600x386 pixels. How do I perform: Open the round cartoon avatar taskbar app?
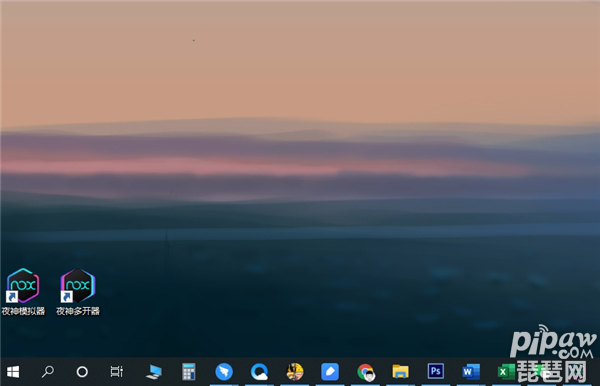pos(295,371)
